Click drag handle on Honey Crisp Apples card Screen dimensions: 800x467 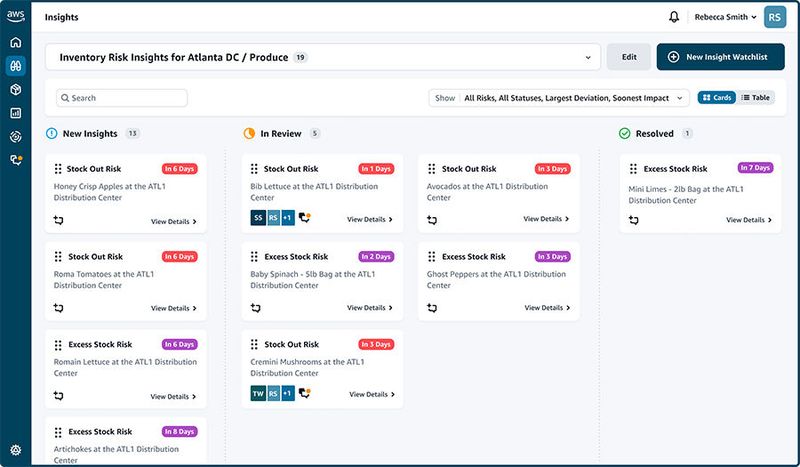[x=59, y=169]
